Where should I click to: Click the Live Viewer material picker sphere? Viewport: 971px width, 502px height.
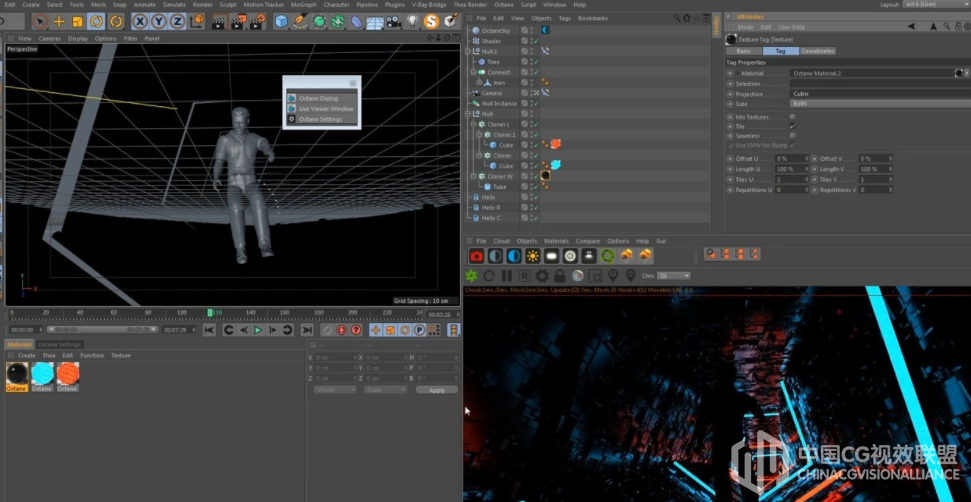tap(577, 275)
